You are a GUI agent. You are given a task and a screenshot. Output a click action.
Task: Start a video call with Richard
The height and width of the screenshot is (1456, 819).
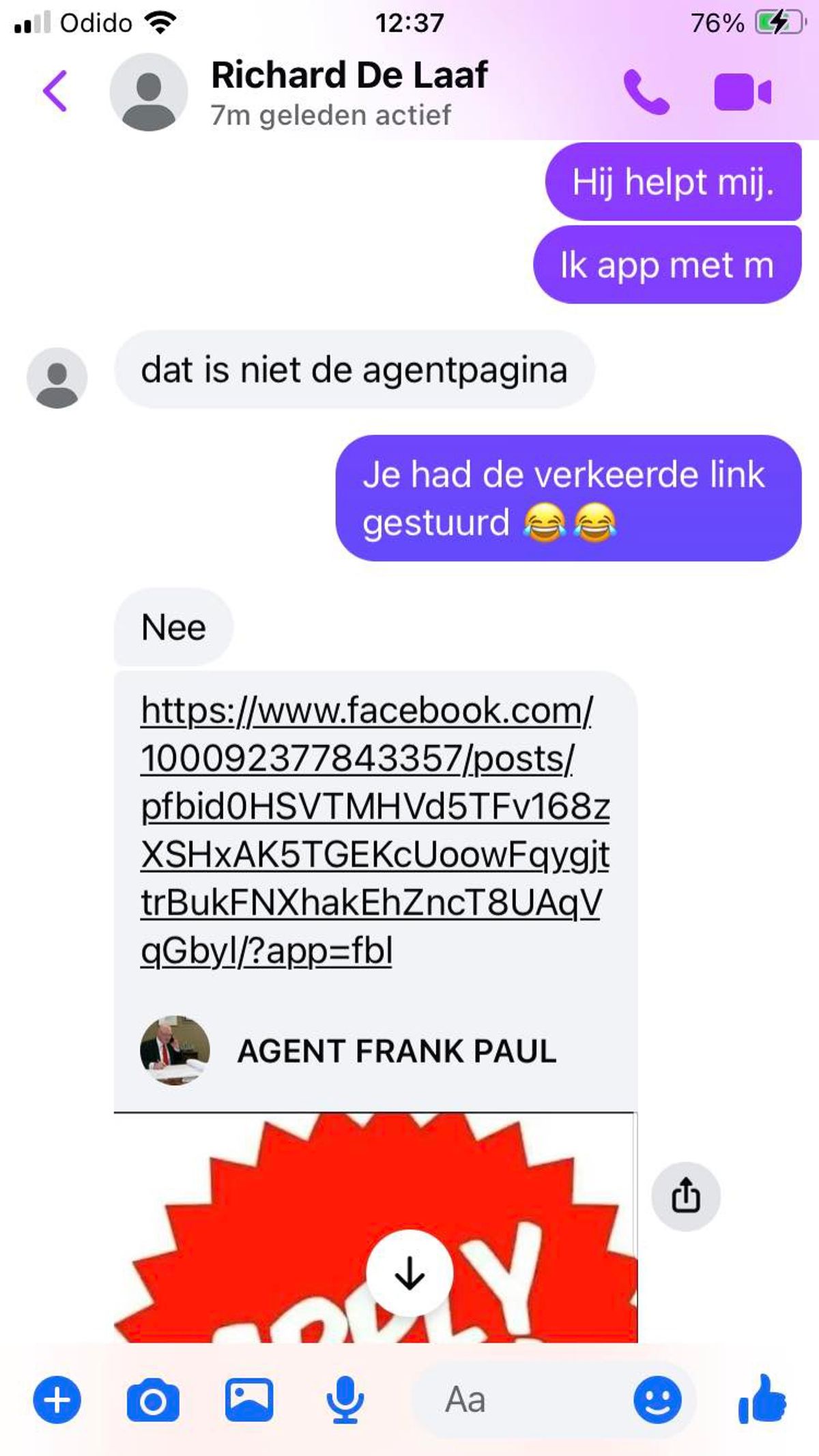743,92
